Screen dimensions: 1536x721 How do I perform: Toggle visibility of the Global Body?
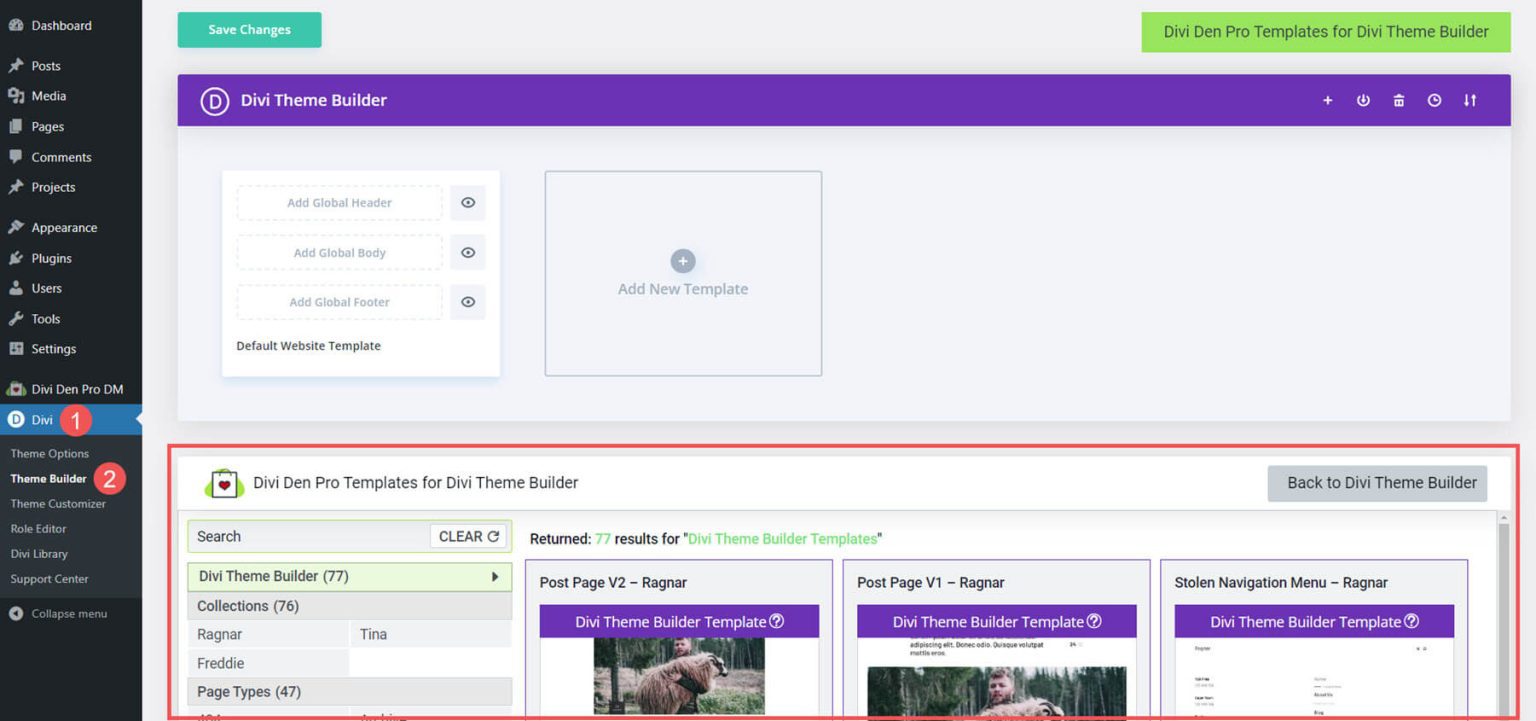[x=467, y=252]
